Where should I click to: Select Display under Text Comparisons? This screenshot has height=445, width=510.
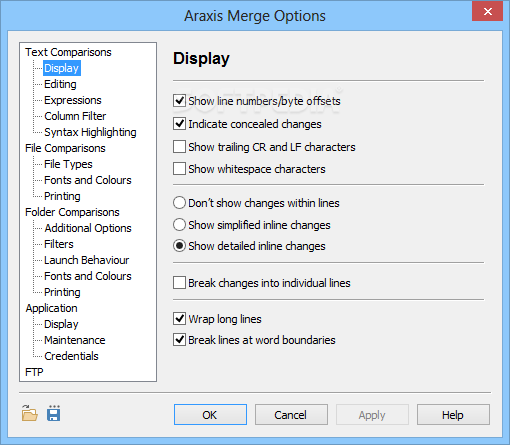(62, 68)
